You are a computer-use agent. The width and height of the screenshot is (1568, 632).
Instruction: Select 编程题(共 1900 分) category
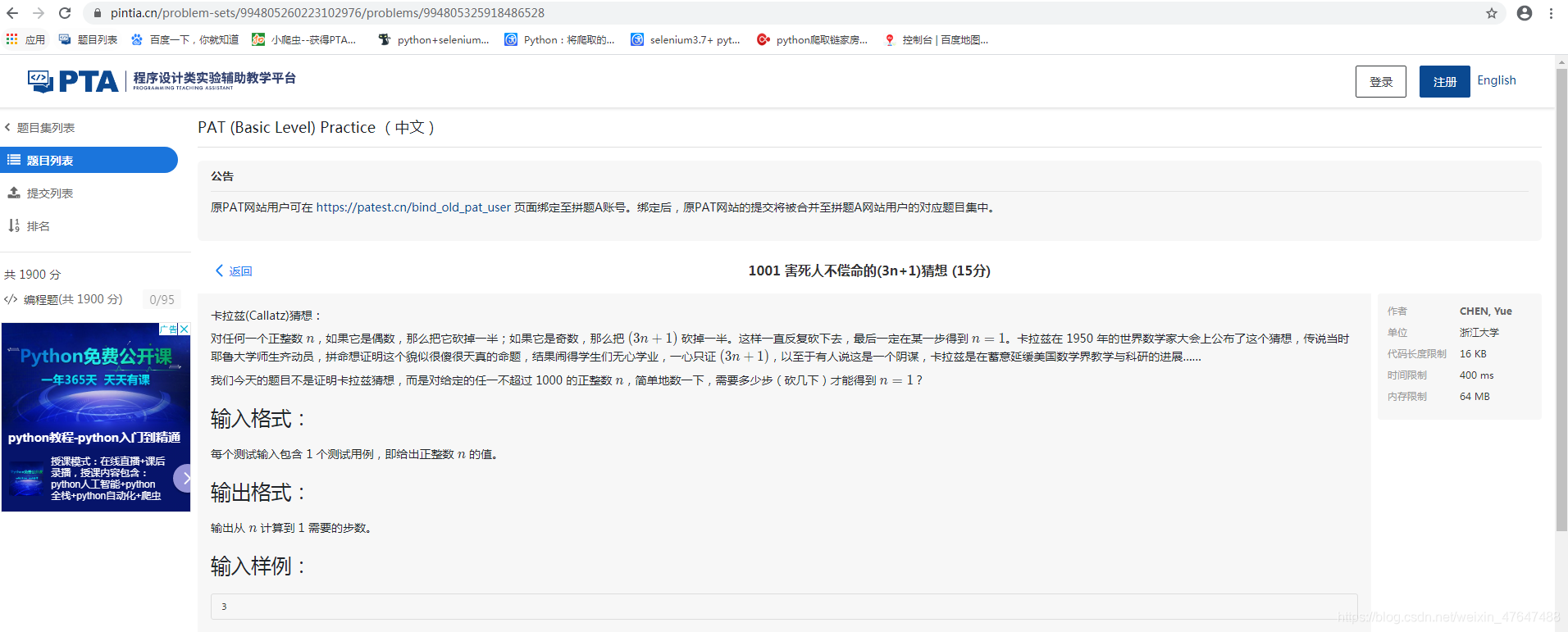pyautogui.click(x=73, y=299)
